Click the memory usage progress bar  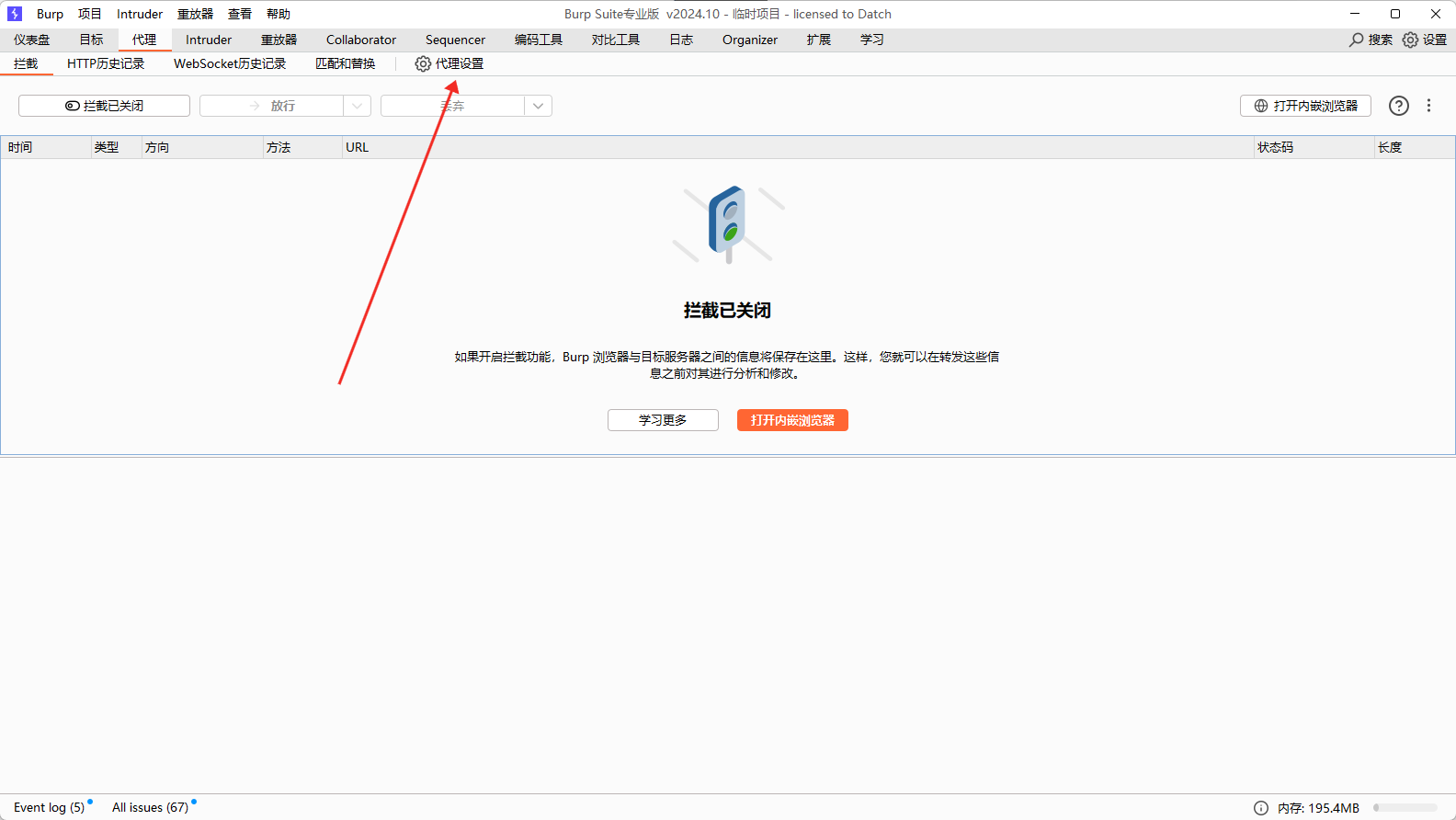point(1405,808)
